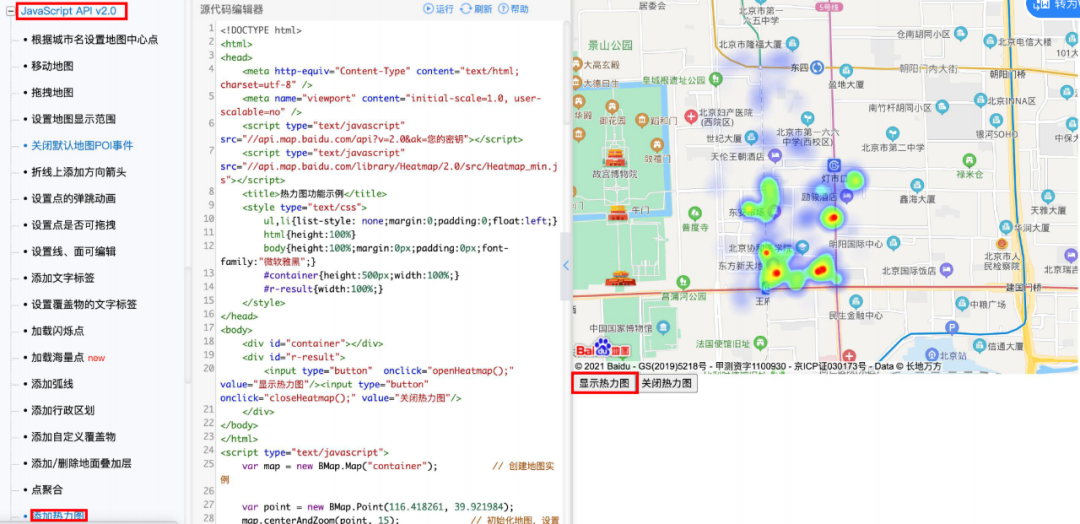1080x524 pixels.
Task: Click the 中国国家博物馆 museum icon
Action: point(663,327)
